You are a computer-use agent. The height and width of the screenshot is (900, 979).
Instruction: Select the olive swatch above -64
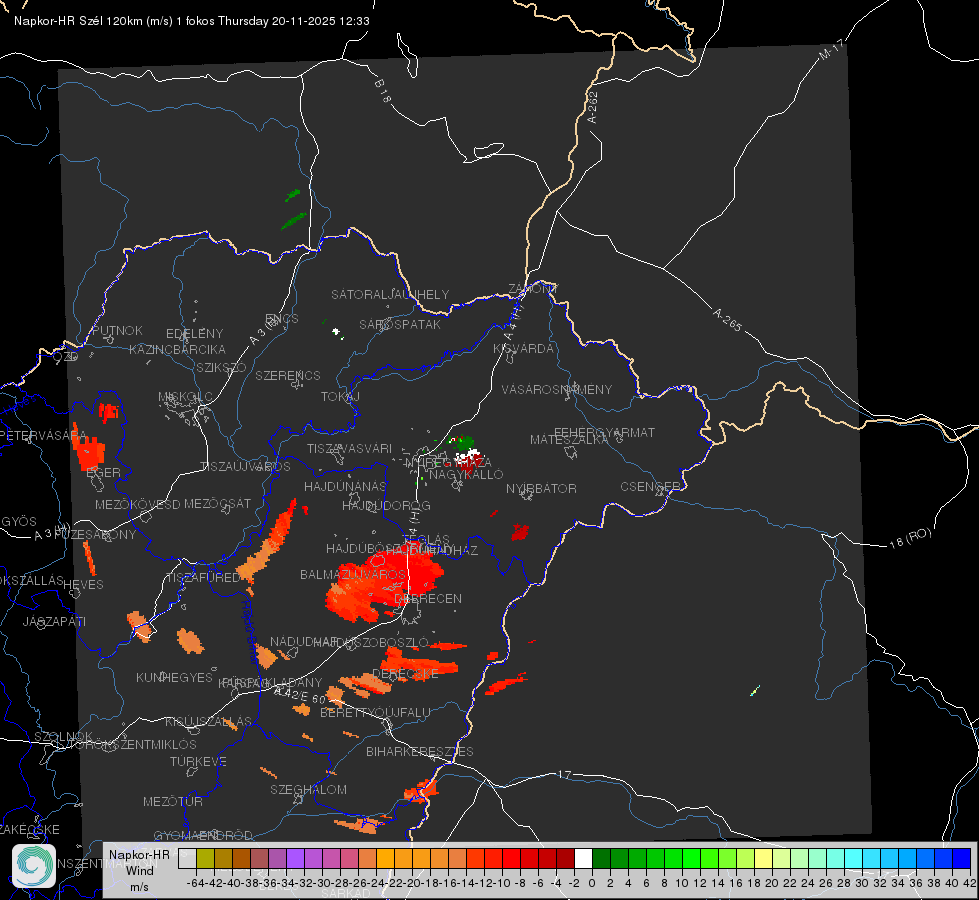(205, 858)
